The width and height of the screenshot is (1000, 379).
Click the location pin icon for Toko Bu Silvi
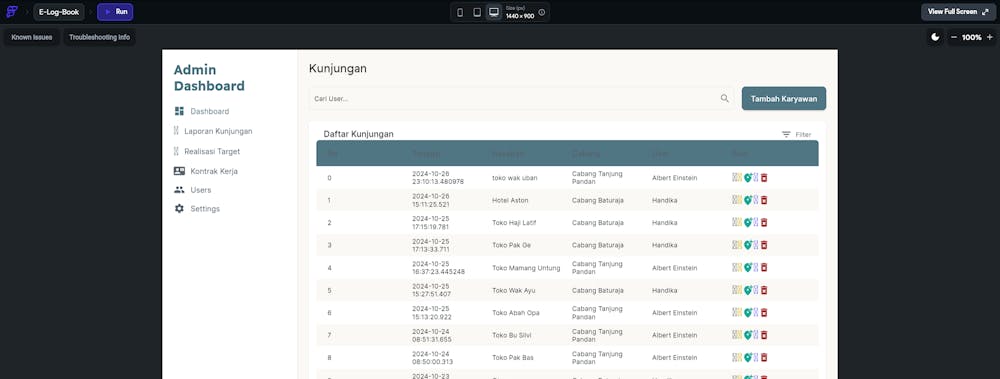tap(748, 335)
